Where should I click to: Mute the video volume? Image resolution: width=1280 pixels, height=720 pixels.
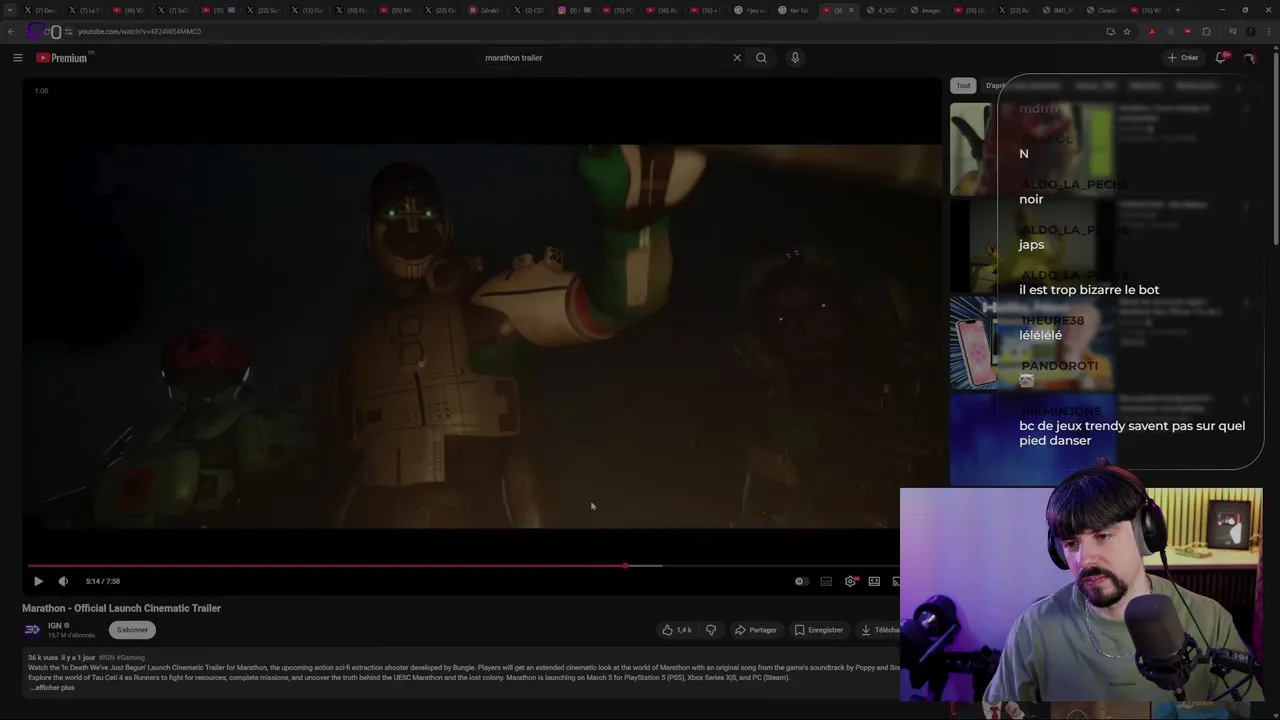(x=63, y=581)
